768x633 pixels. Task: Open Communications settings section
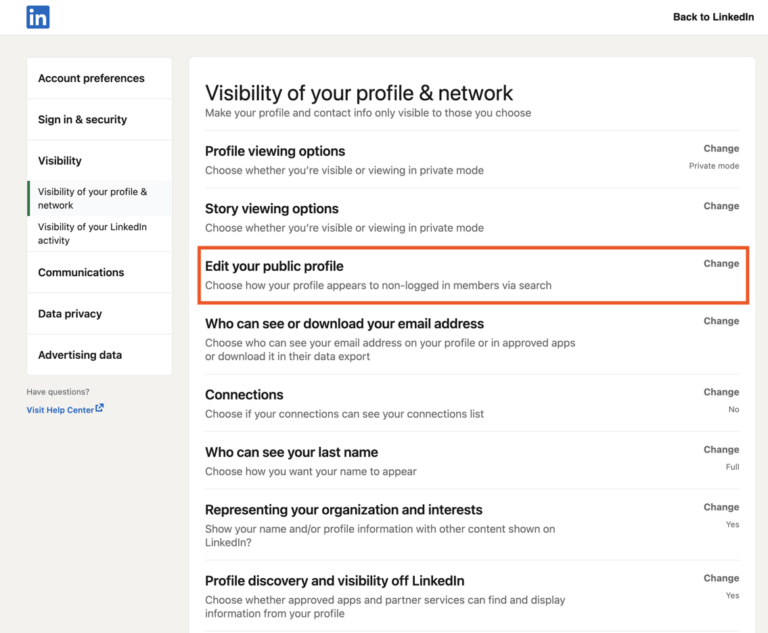click(x=81, y=272)
